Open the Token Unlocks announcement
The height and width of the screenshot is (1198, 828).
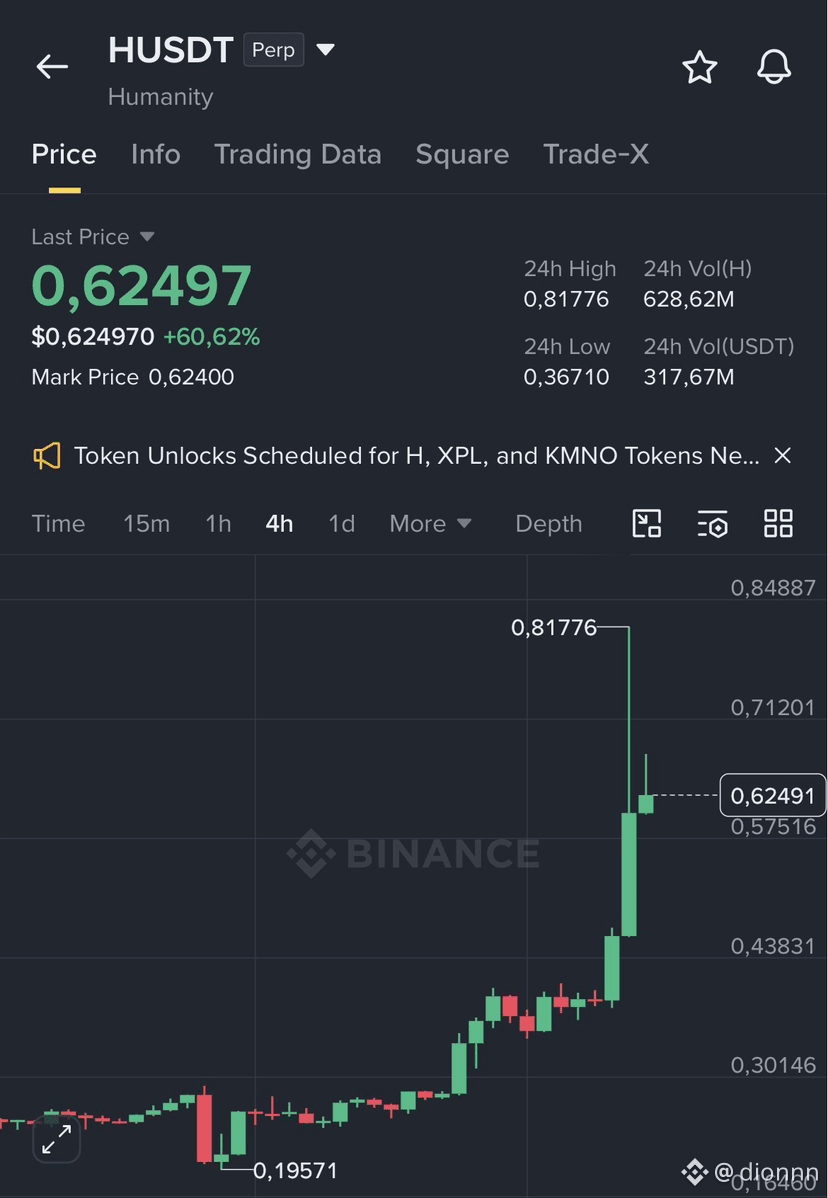coord(417,456)
